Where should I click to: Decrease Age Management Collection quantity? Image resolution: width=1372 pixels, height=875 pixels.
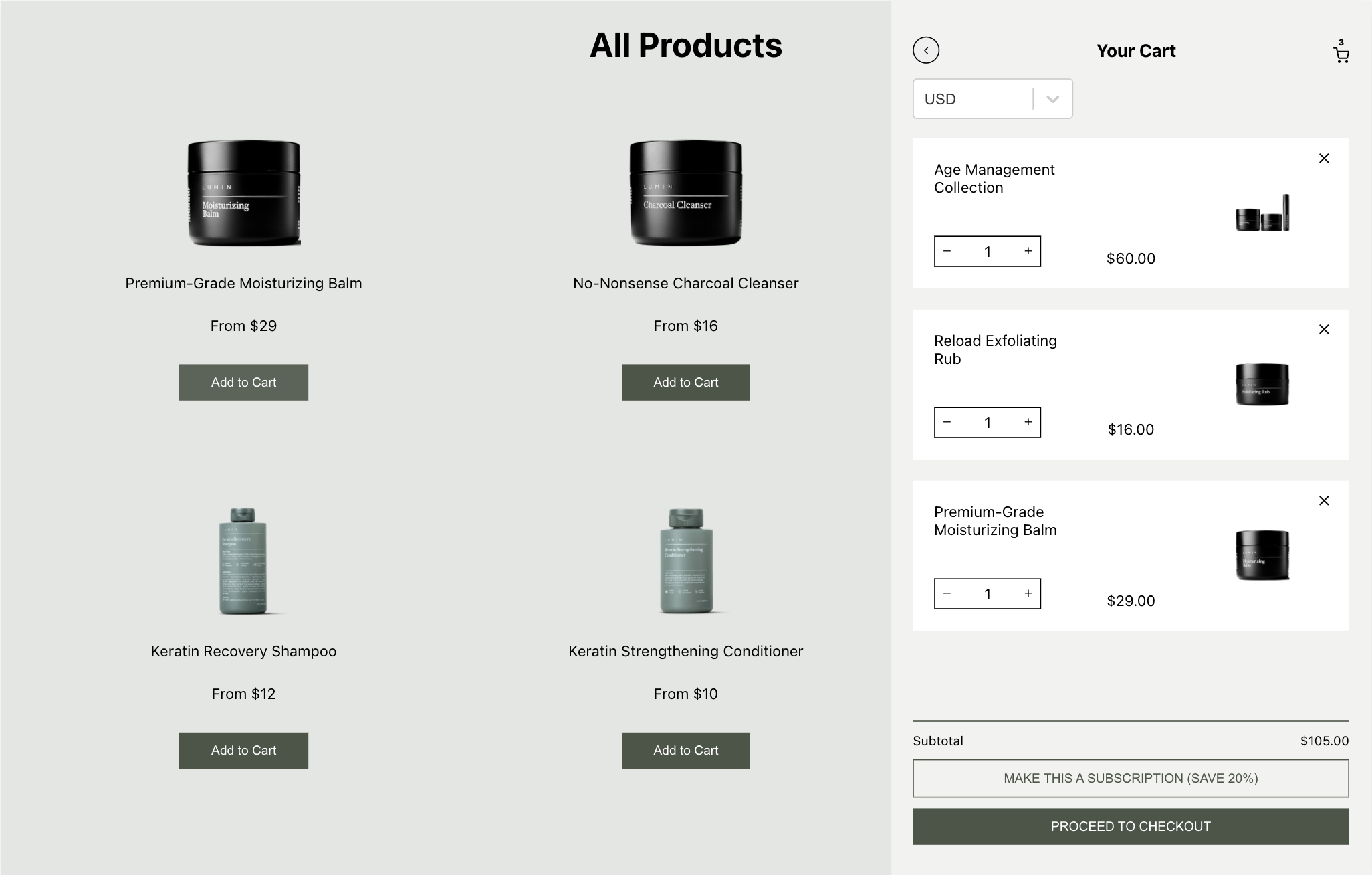tap(947, 252)
